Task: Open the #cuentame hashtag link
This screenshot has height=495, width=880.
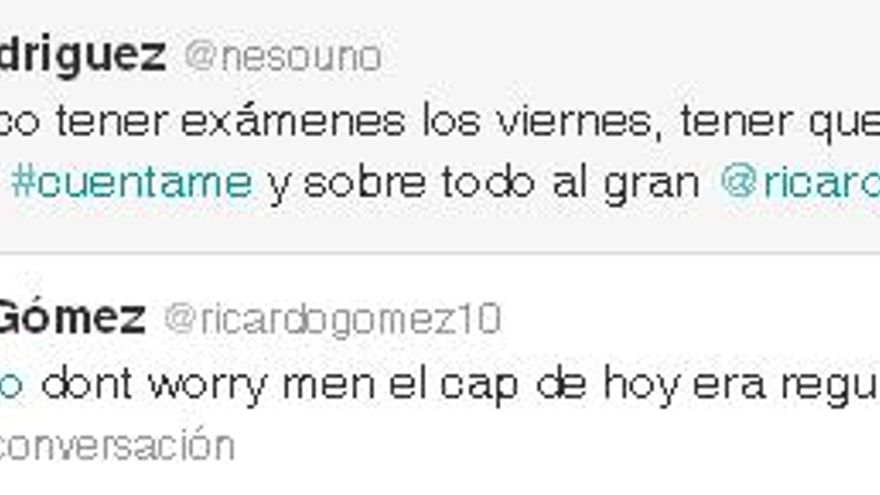Action: 131,182
